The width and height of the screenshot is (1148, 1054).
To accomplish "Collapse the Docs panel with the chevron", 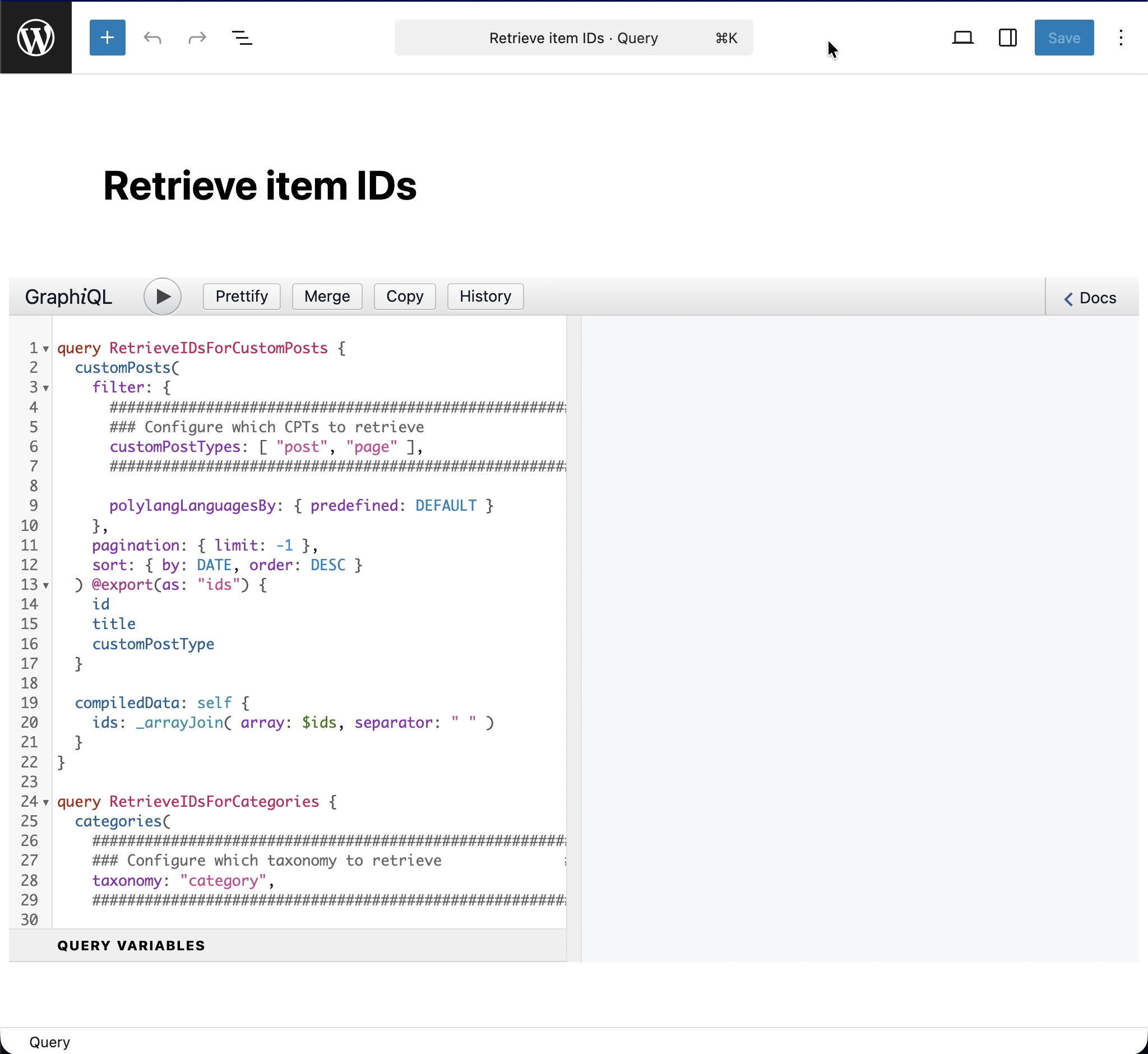I will pyautogui.click(x=1068, y=298).
